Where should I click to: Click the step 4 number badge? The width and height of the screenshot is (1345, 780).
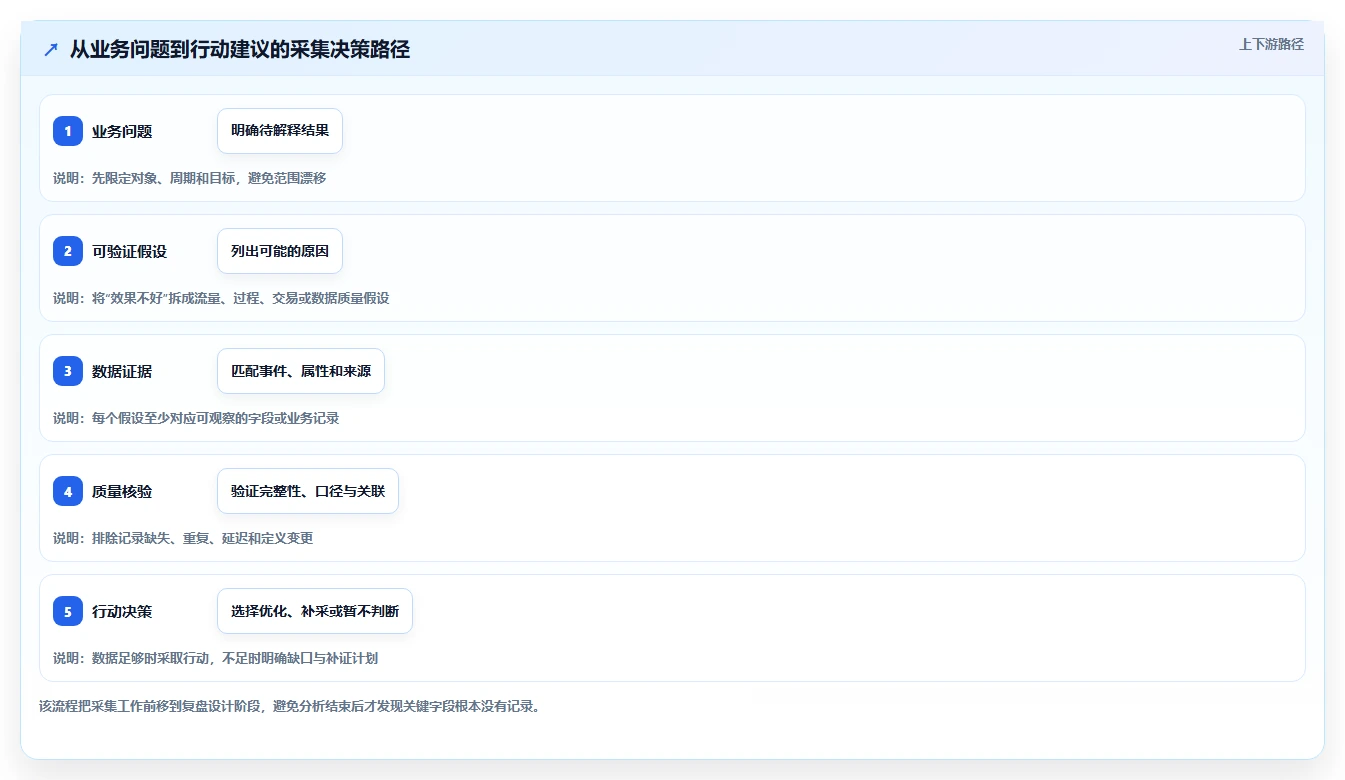68,491
